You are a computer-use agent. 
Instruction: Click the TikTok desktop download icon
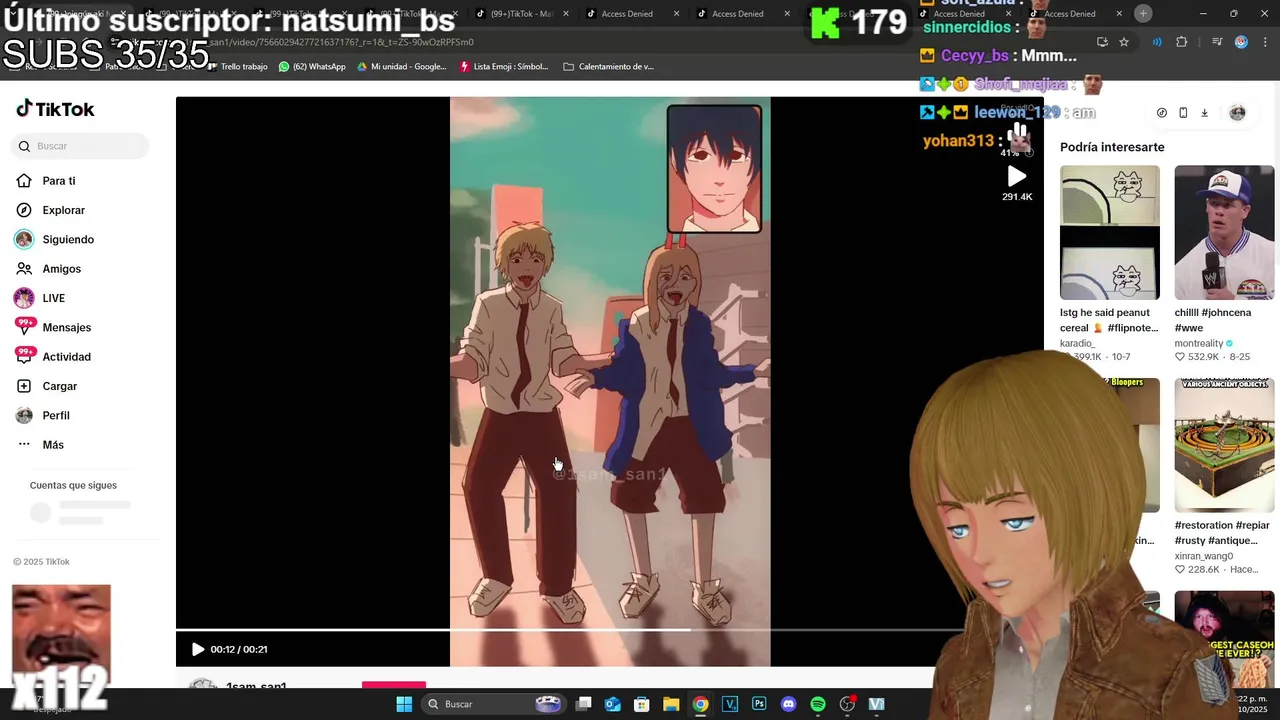pyautogui.click(x=1204, y=113)
